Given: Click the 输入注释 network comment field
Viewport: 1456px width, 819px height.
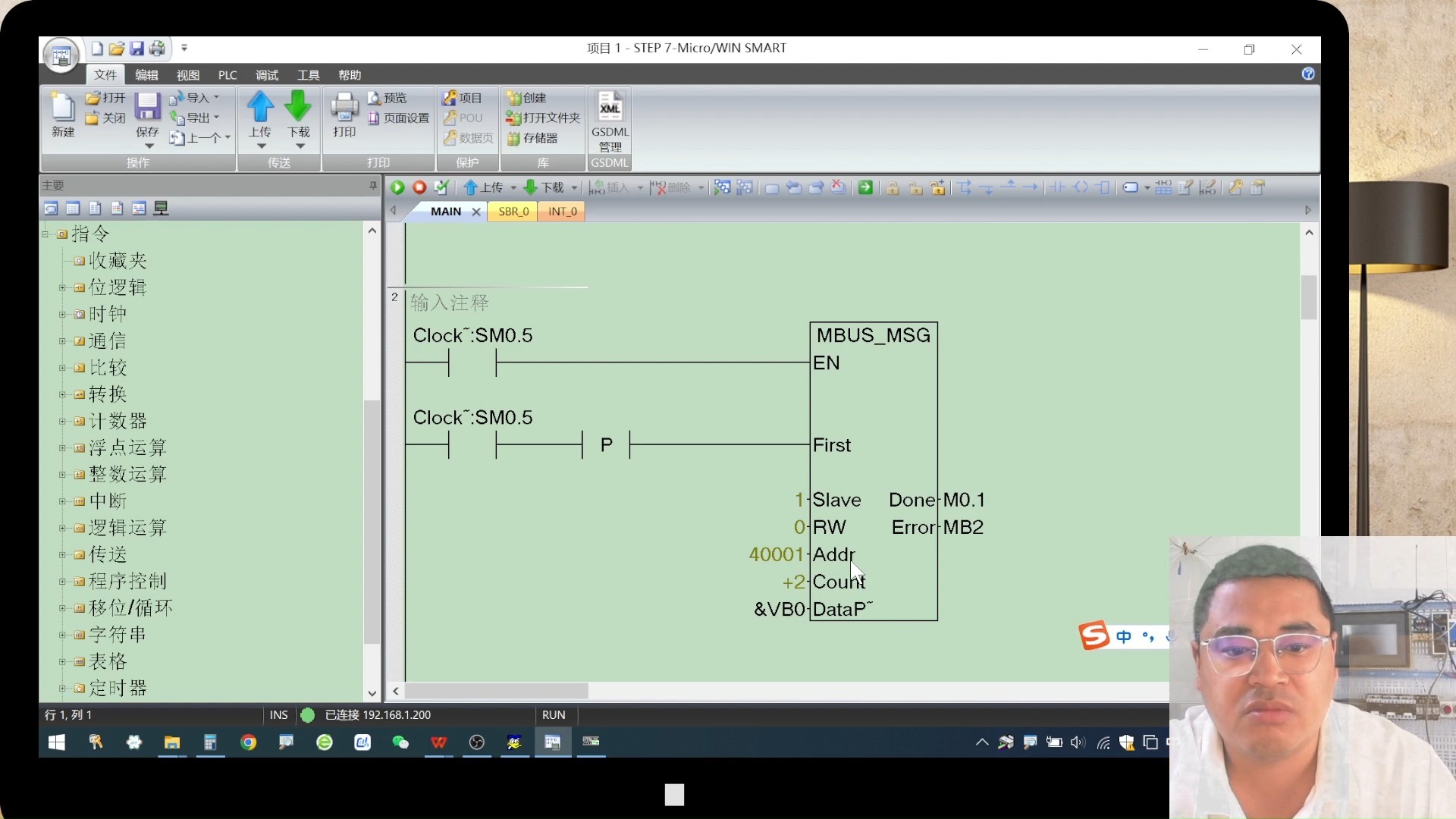Looking at the screenshot, I should coord(450,303).
